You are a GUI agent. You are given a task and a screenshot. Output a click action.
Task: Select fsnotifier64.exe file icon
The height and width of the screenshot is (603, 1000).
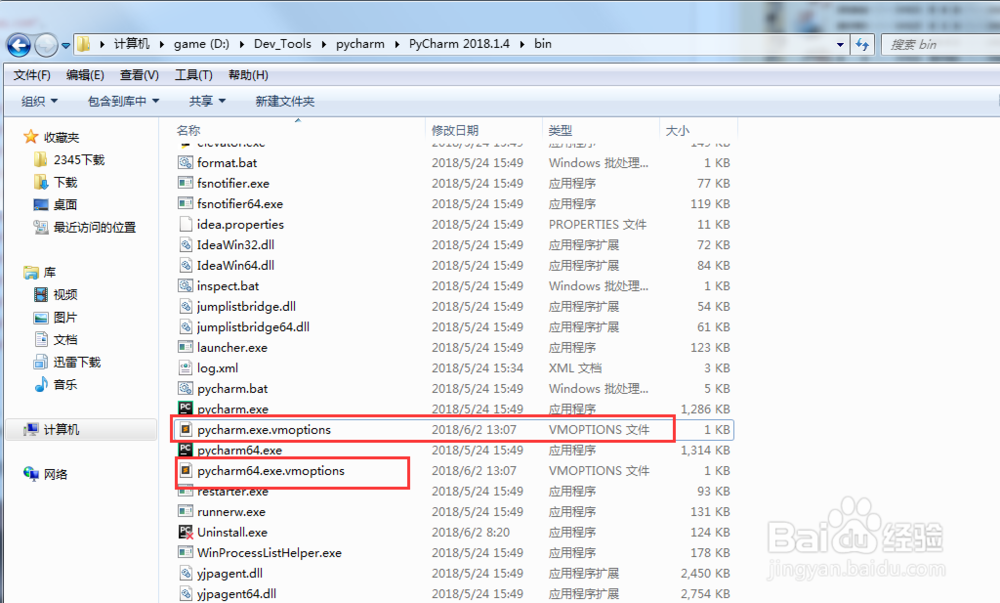click(185, 203)
